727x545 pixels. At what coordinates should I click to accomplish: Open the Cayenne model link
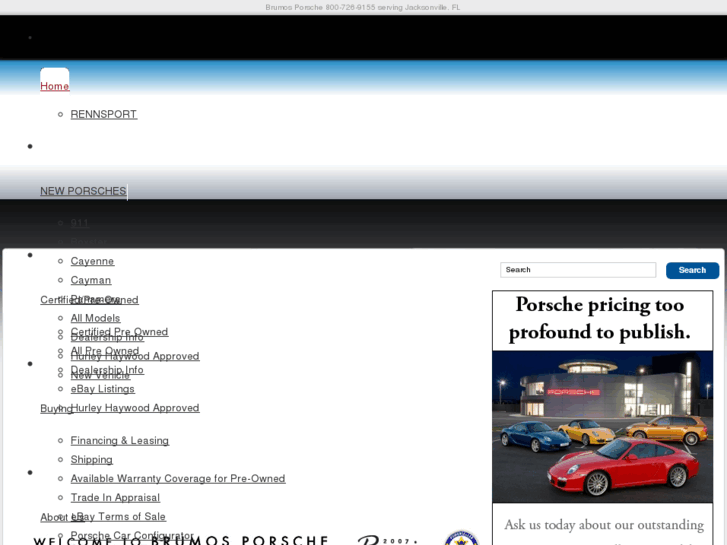point(92,261)
